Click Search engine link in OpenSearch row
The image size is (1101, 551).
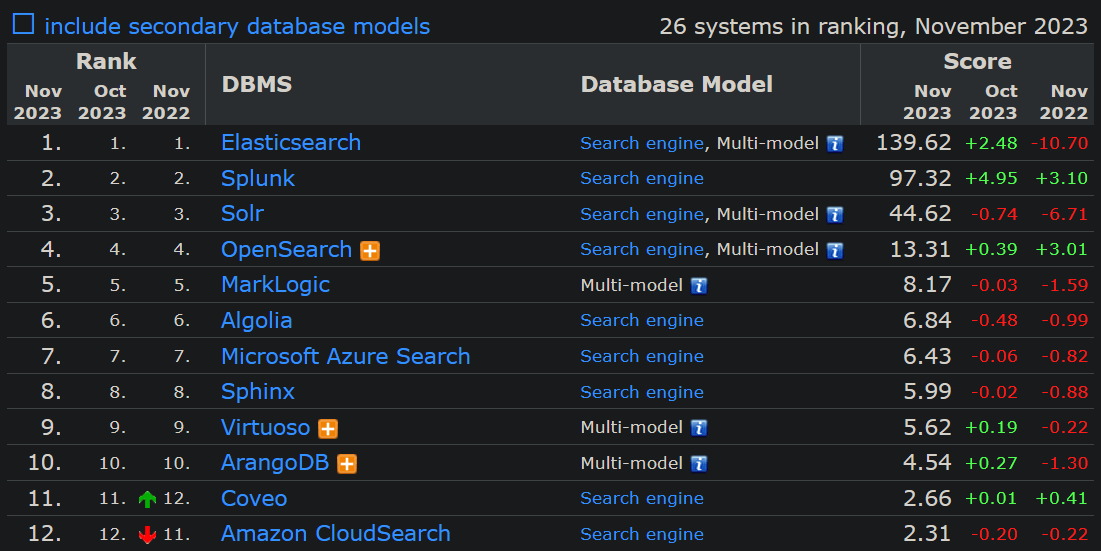[642, 249]
